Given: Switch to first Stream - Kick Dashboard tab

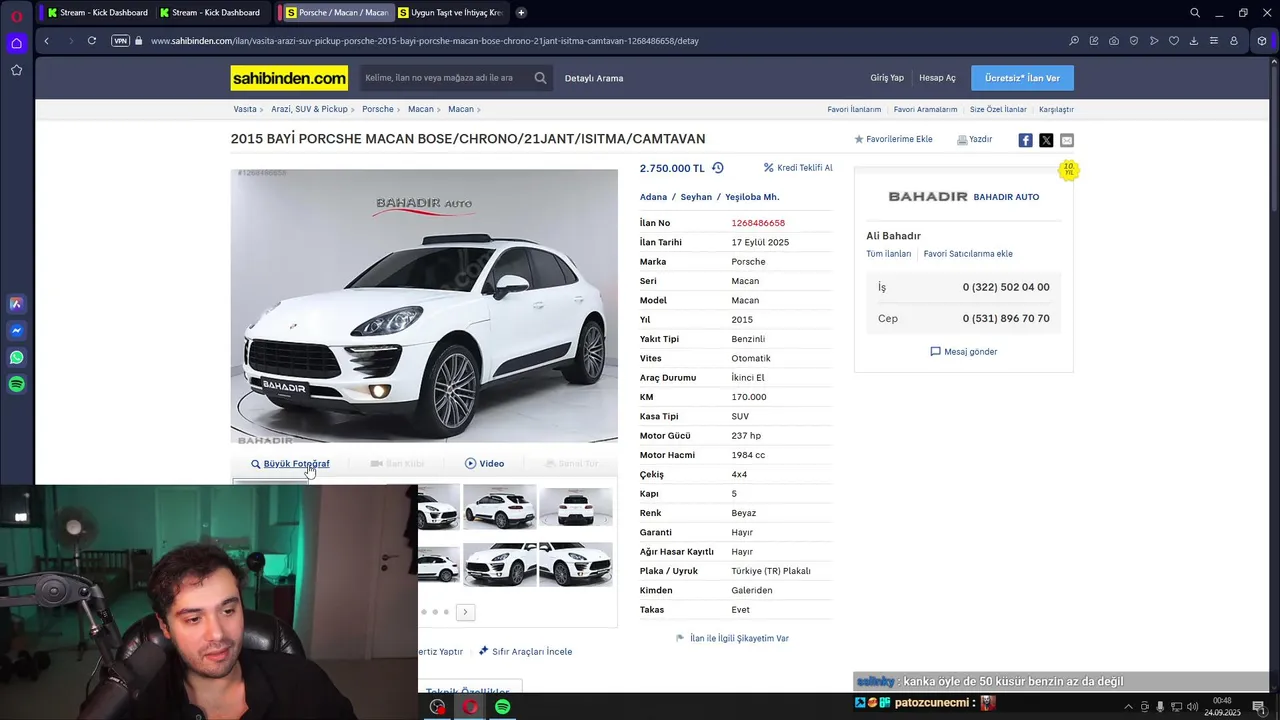Looking at the screenshot, I should 97,13.
